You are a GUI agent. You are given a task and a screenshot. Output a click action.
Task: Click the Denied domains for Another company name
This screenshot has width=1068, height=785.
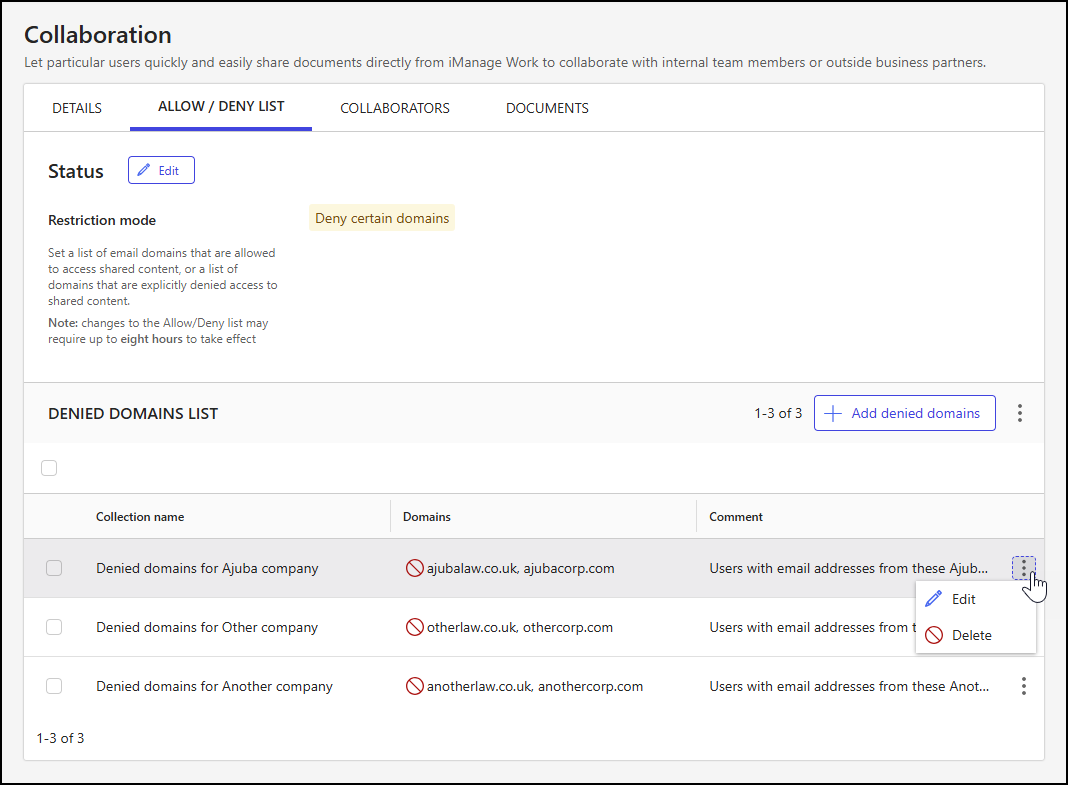(x=214, y=686)
